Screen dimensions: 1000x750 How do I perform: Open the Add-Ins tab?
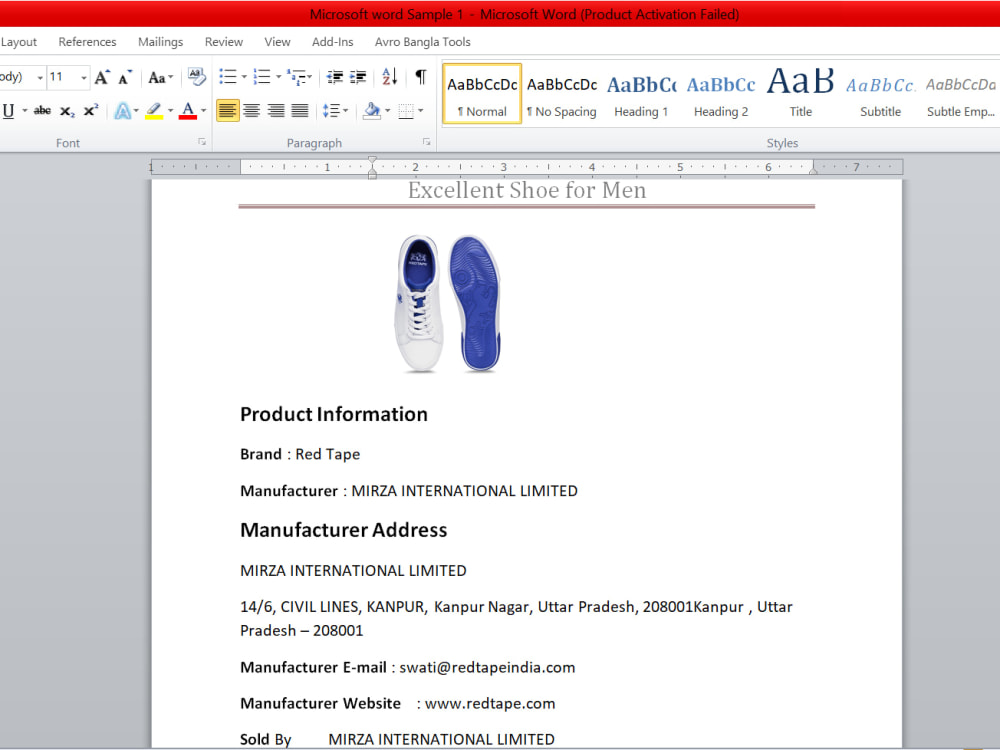click(x=332, y=41)
